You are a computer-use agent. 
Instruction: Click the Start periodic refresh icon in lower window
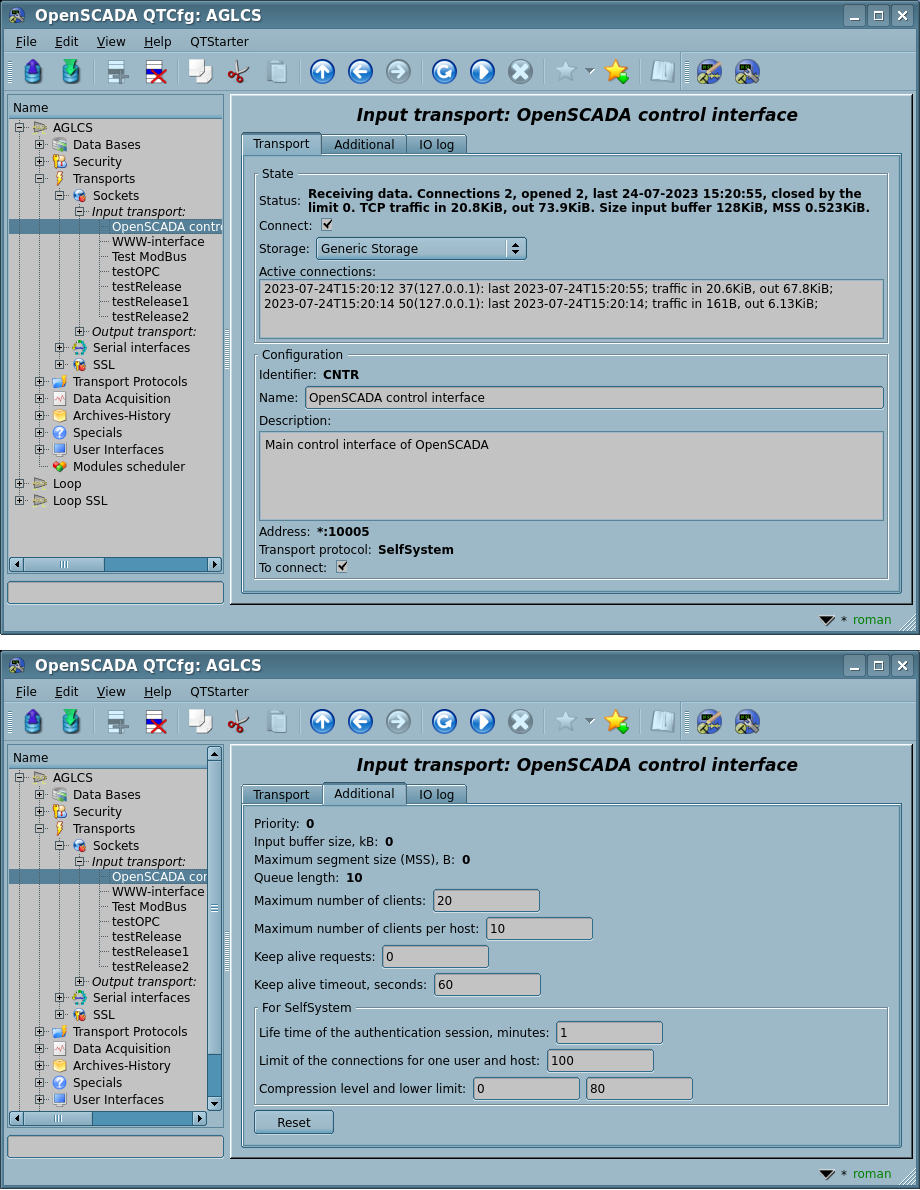482,722
